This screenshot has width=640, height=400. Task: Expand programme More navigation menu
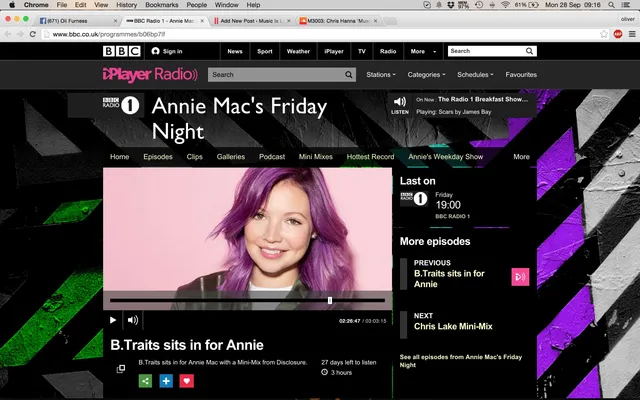point(521,157)
